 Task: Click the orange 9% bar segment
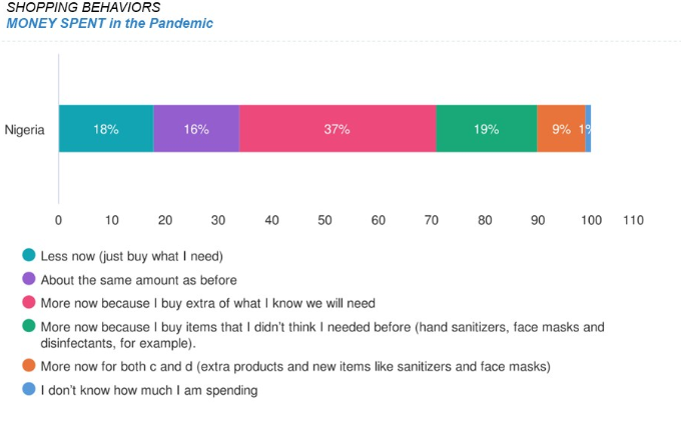pos(561,129)
